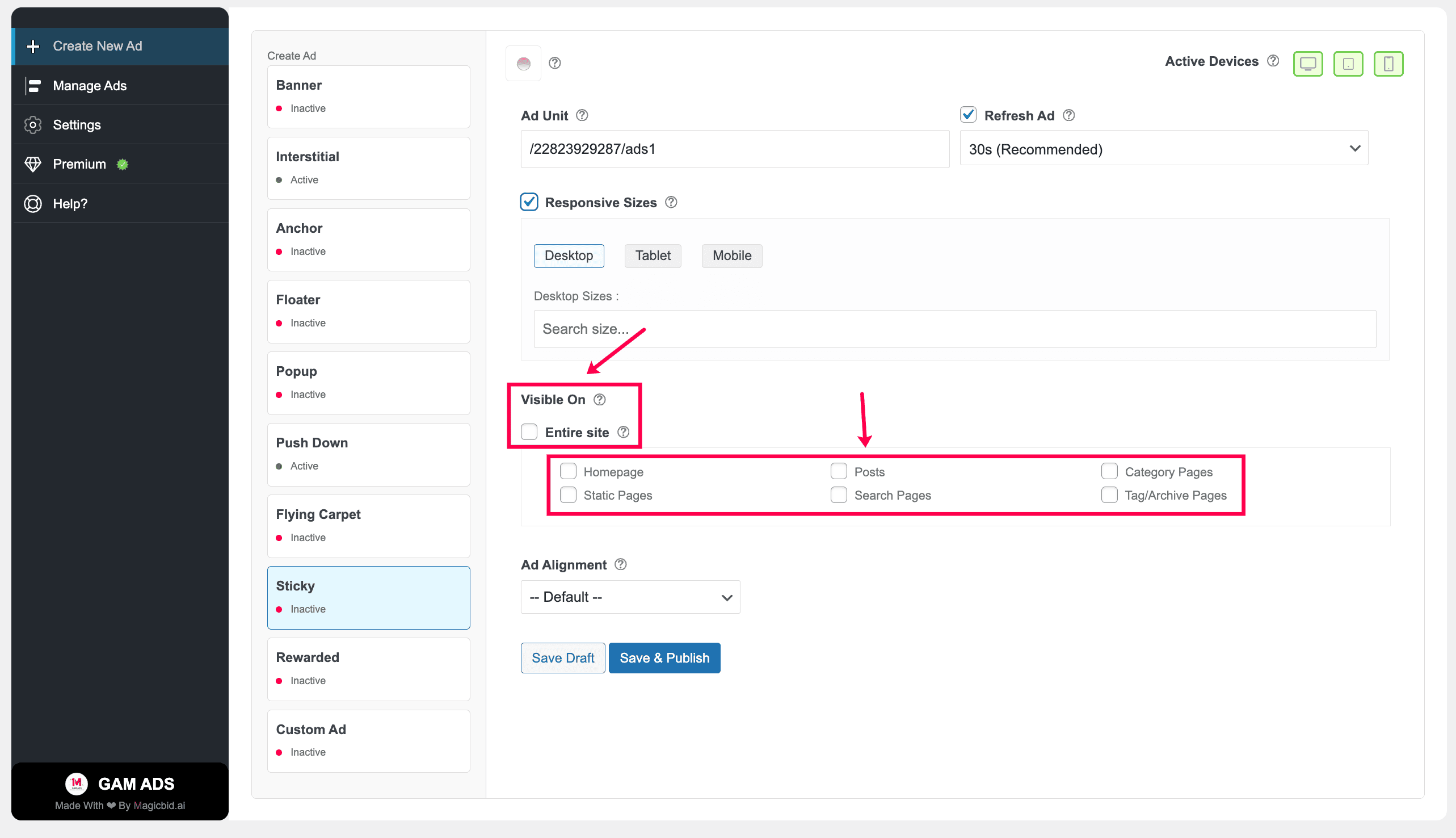Check the Category Pages checkbox
Viewport: 1456px width, 838px height.
[x=1109, y=471]
